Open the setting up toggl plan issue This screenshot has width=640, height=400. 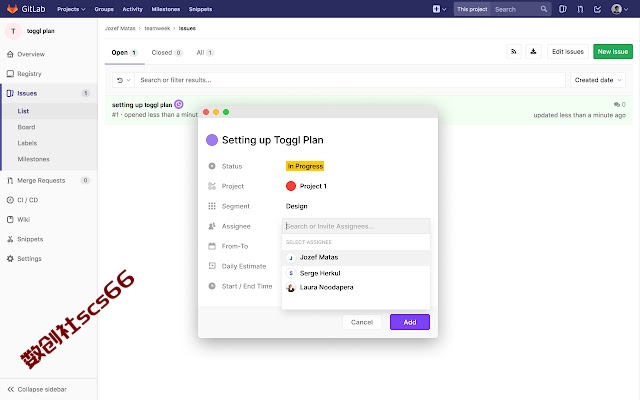[x=142, y=105]
